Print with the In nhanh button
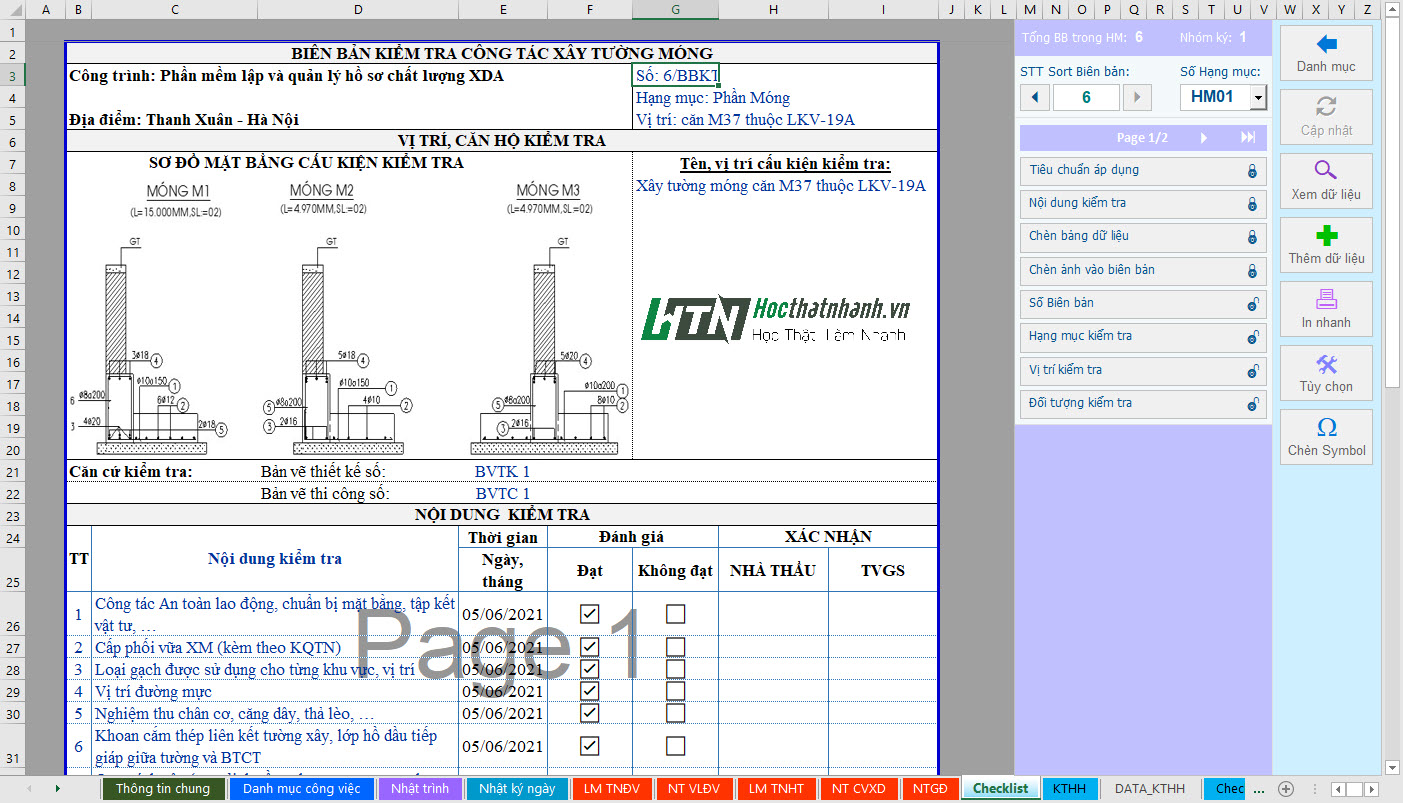The height and width of the screenshot is (803, 1403). coord(1326,309)
